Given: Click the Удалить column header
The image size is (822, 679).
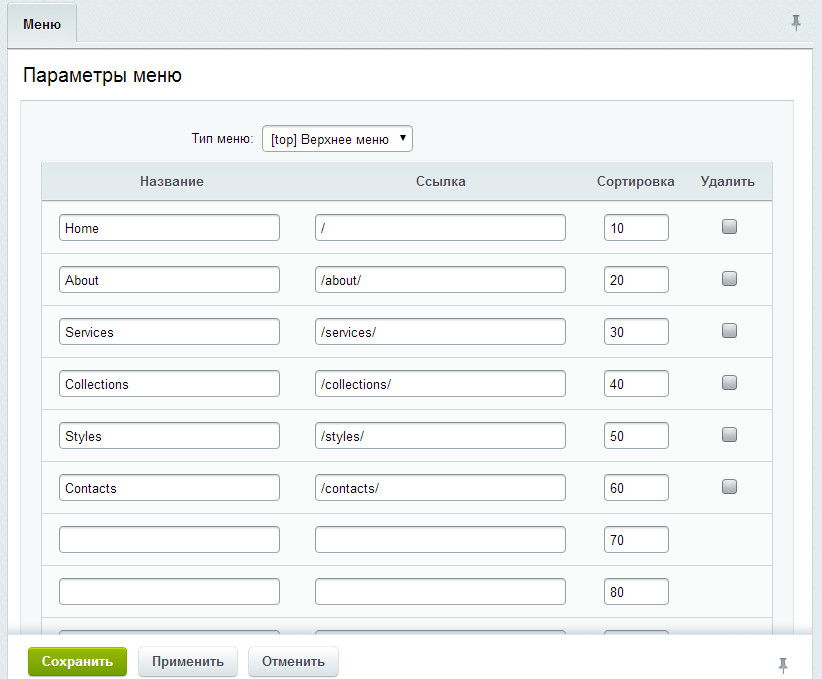Looking at the screenshot, I should click(x=728, y=181).
